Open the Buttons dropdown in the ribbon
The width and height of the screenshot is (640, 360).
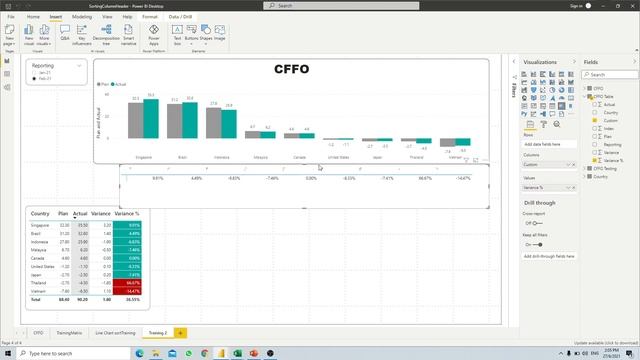pyautogui.click(x=191, y=35)
